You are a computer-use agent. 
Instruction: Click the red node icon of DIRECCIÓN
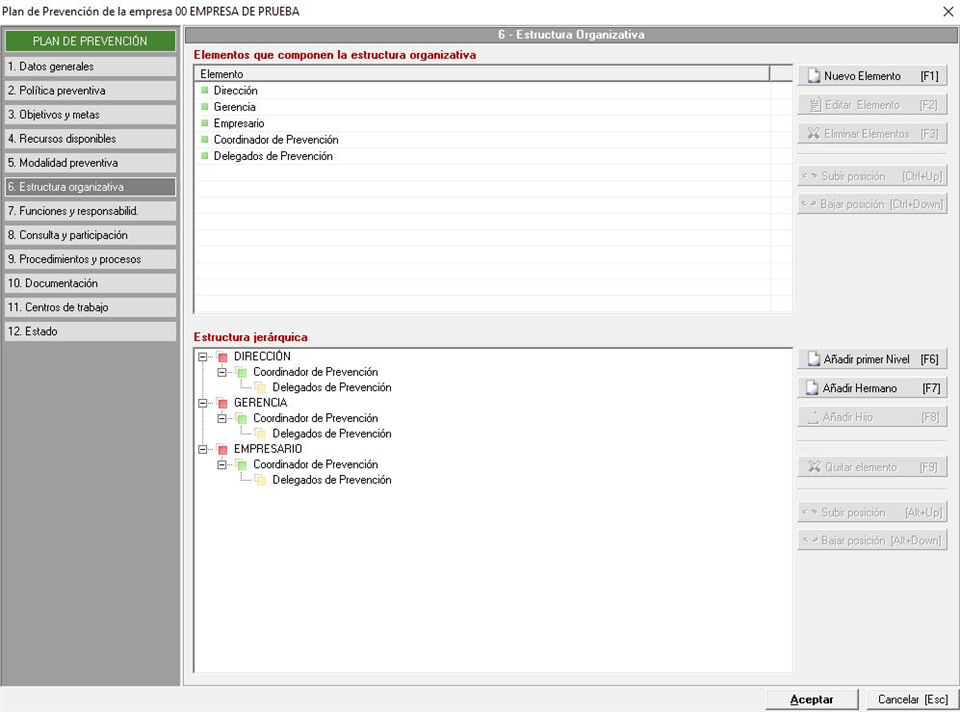222,357
